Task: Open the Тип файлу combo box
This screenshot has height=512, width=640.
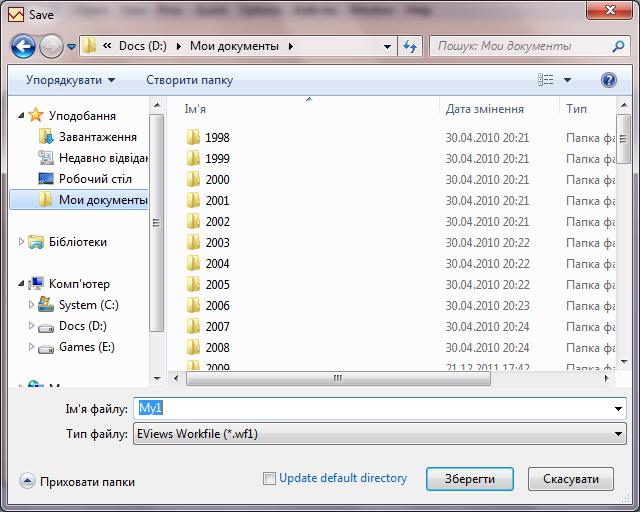Action: (380, 434)
